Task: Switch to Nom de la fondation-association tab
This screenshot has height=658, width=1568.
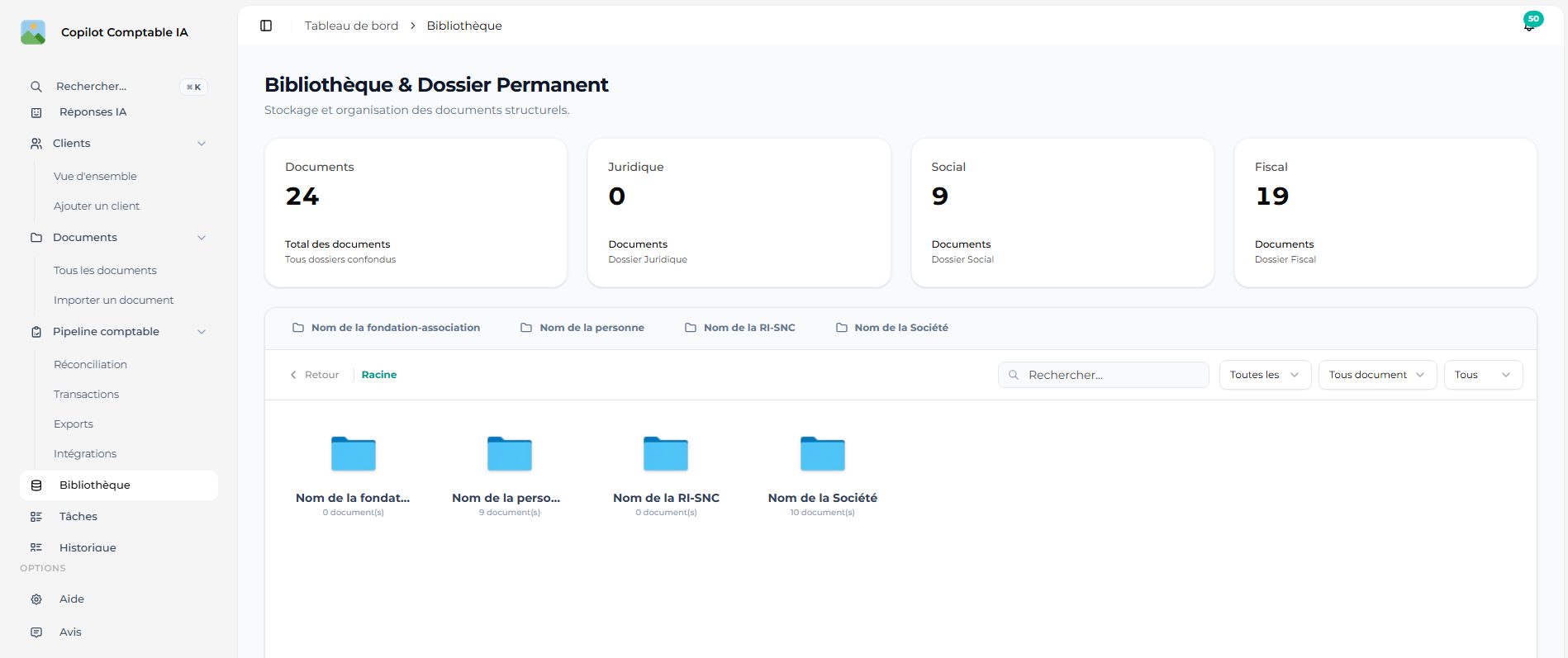Action: (387, 328)
